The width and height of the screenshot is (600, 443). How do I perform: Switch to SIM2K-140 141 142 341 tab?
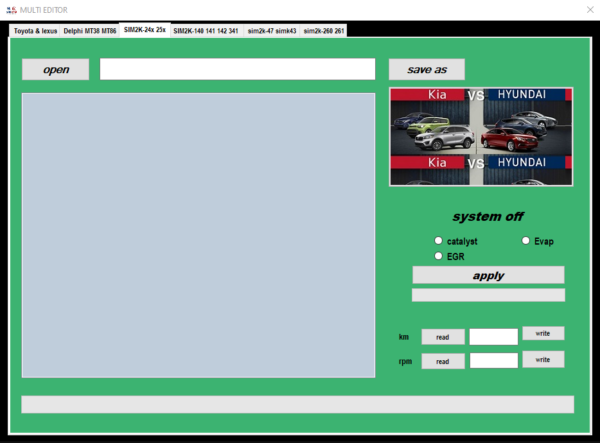(x=206, y=31)
